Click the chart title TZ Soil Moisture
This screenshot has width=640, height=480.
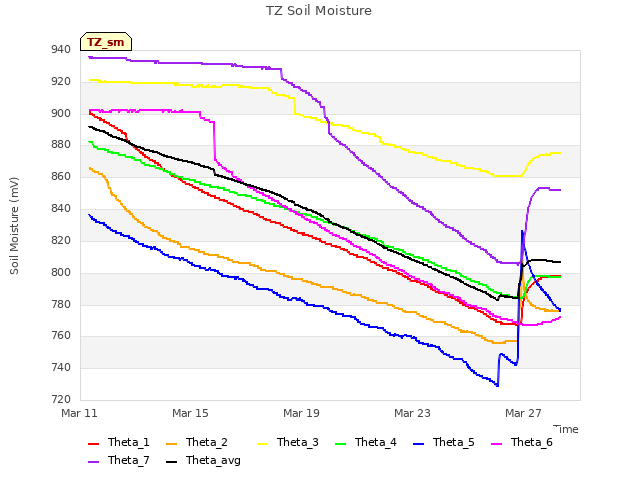click(x=319, y=11)
